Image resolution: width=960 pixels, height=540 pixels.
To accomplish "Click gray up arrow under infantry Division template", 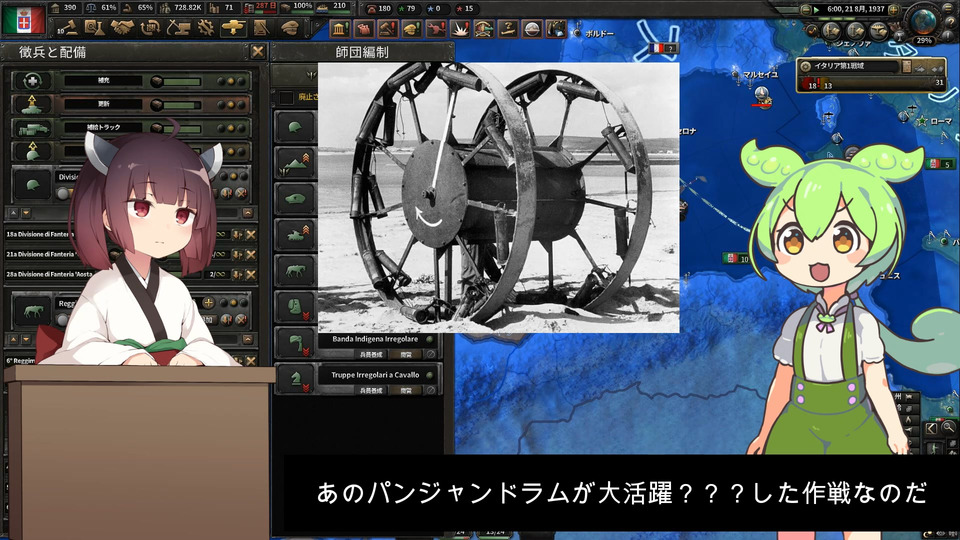I will click(13, 213).
